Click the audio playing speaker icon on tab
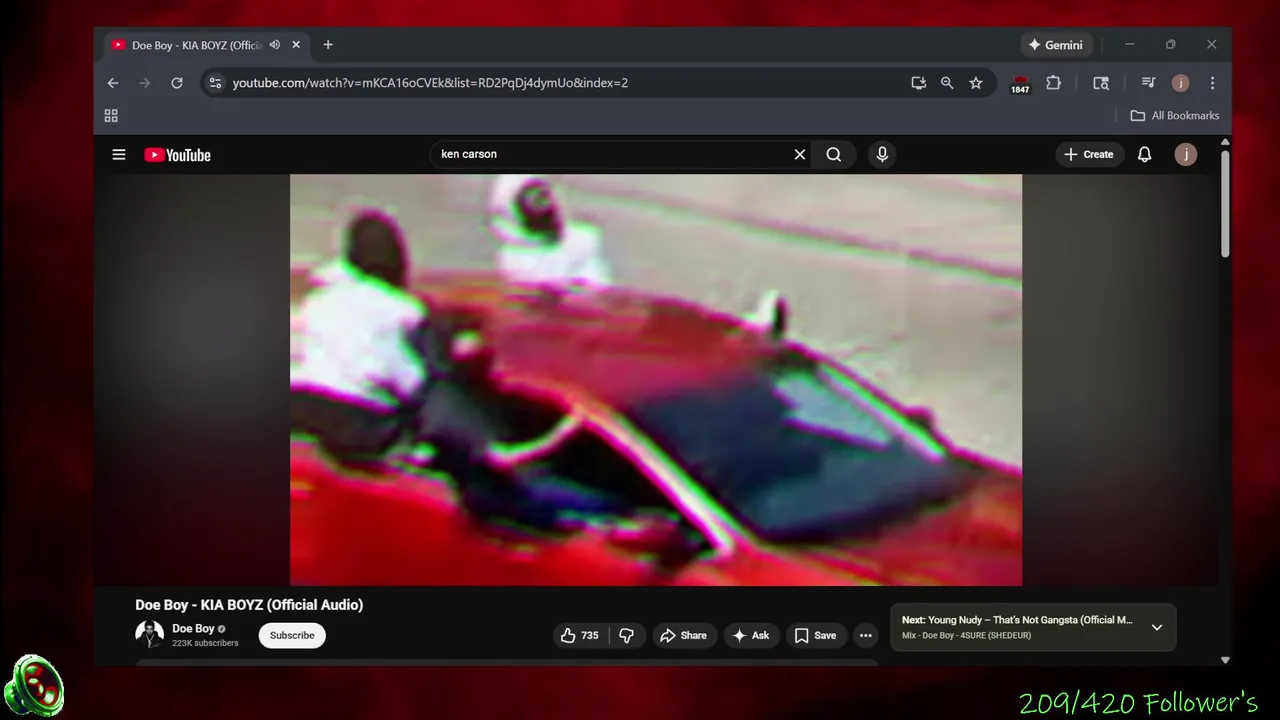The width and height of the screenshot is (1280, 720). coord(275,45)
